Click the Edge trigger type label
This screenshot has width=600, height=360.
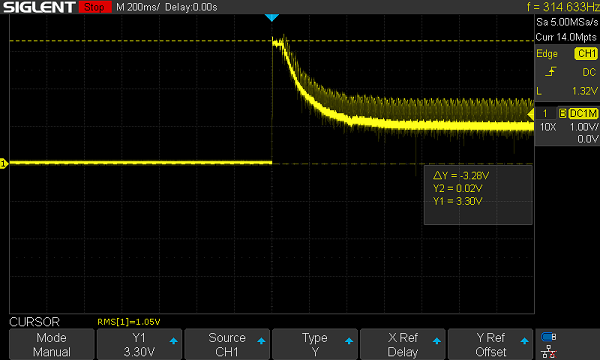547,54
